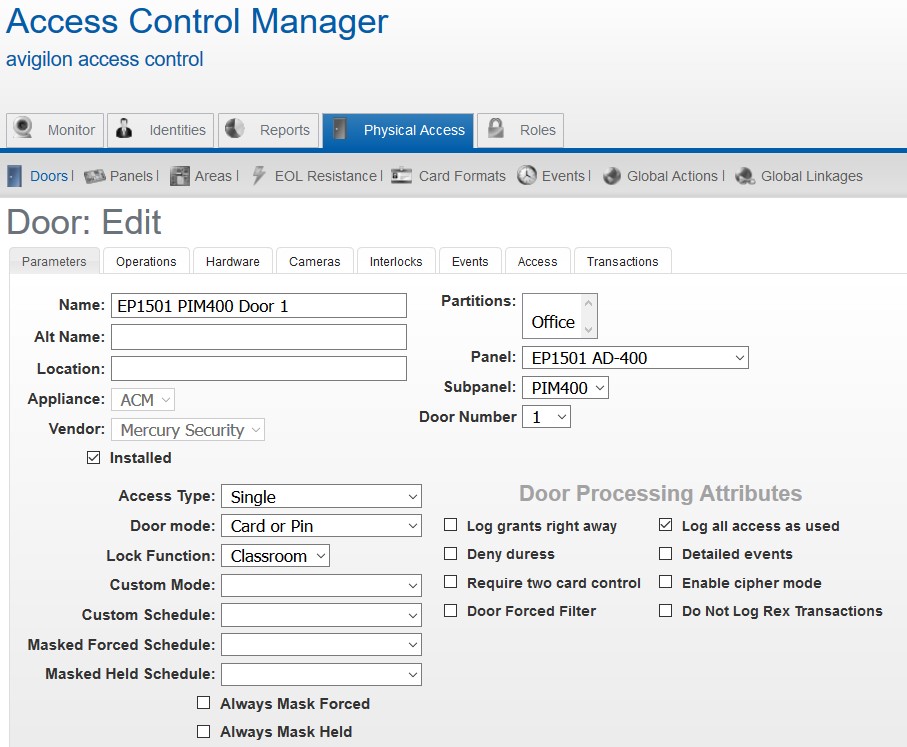Switch to the Hardware tab
Screen dimensions: 907x747
[x=232, y=260]
